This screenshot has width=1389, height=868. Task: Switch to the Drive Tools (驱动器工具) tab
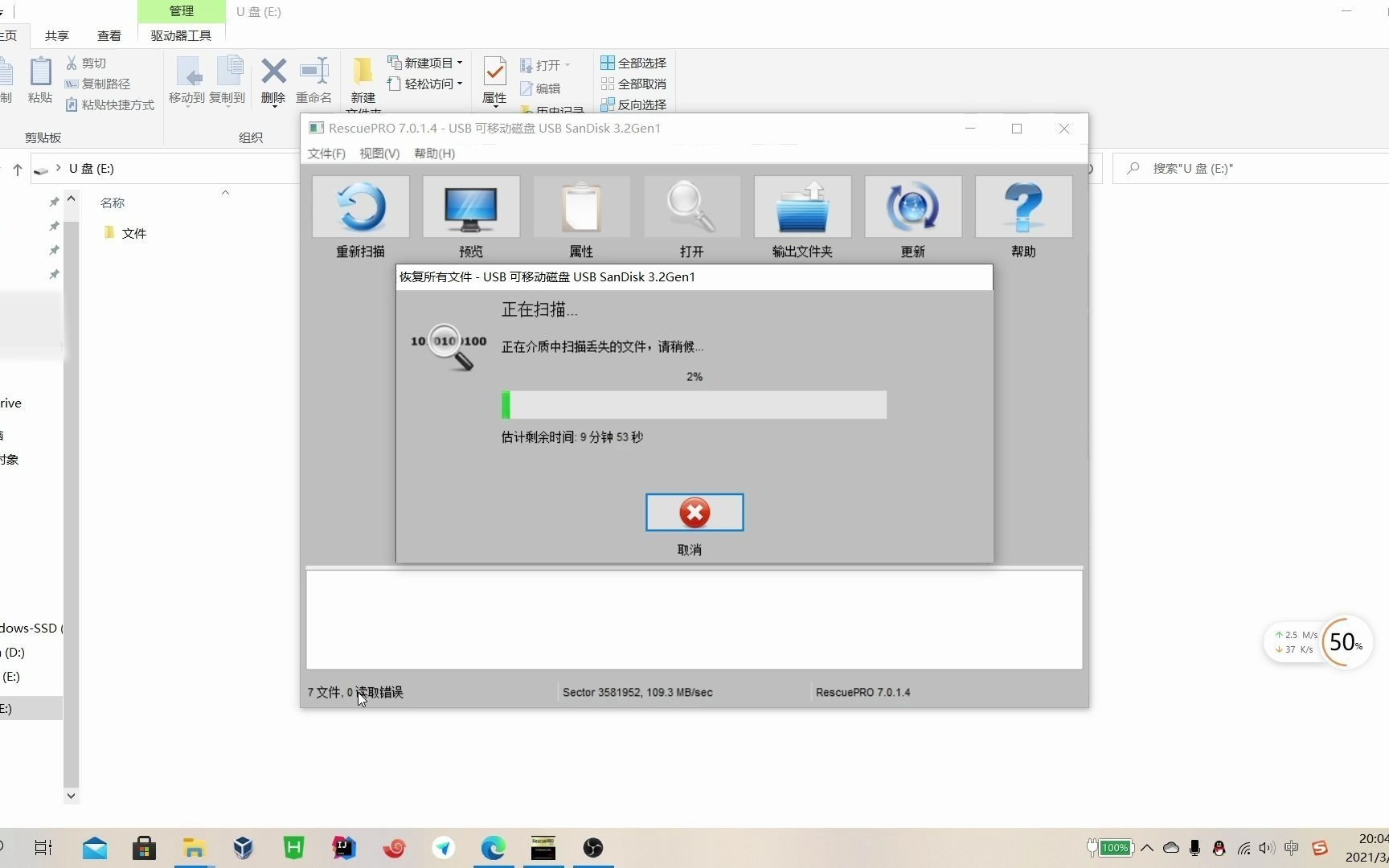181,35
